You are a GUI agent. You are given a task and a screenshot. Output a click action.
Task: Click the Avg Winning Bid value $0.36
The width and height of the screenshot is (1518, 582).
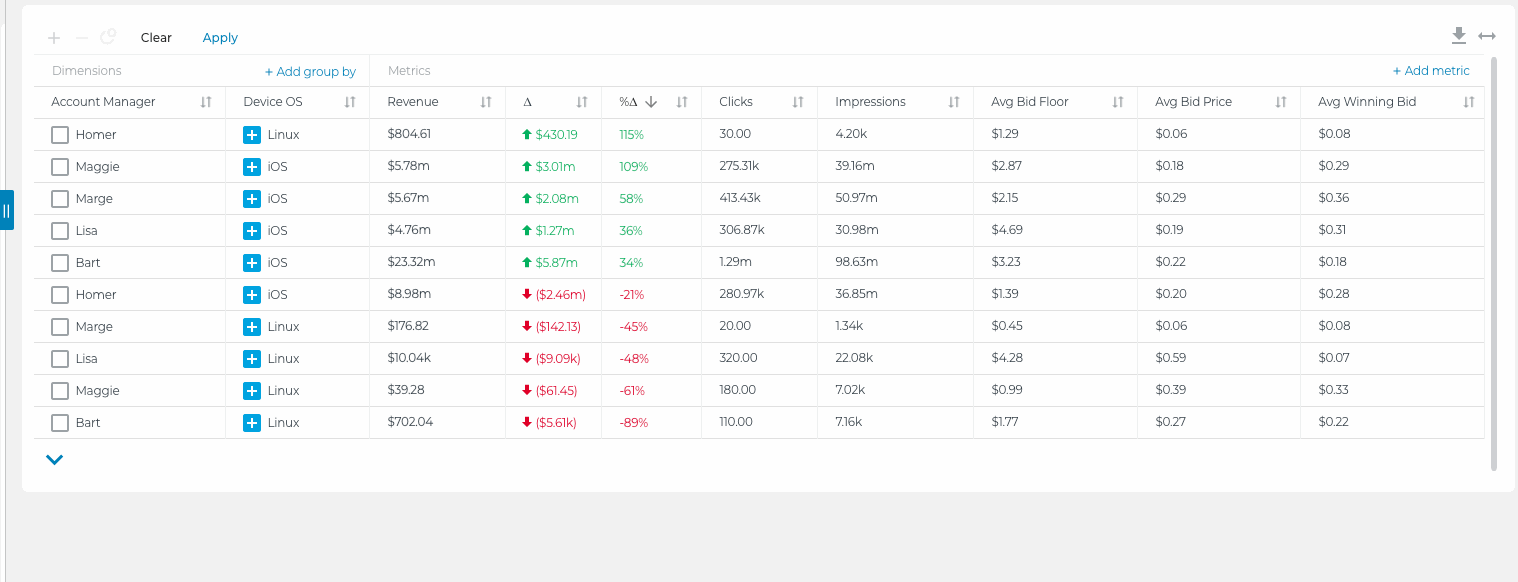[x=1334, y=198]
